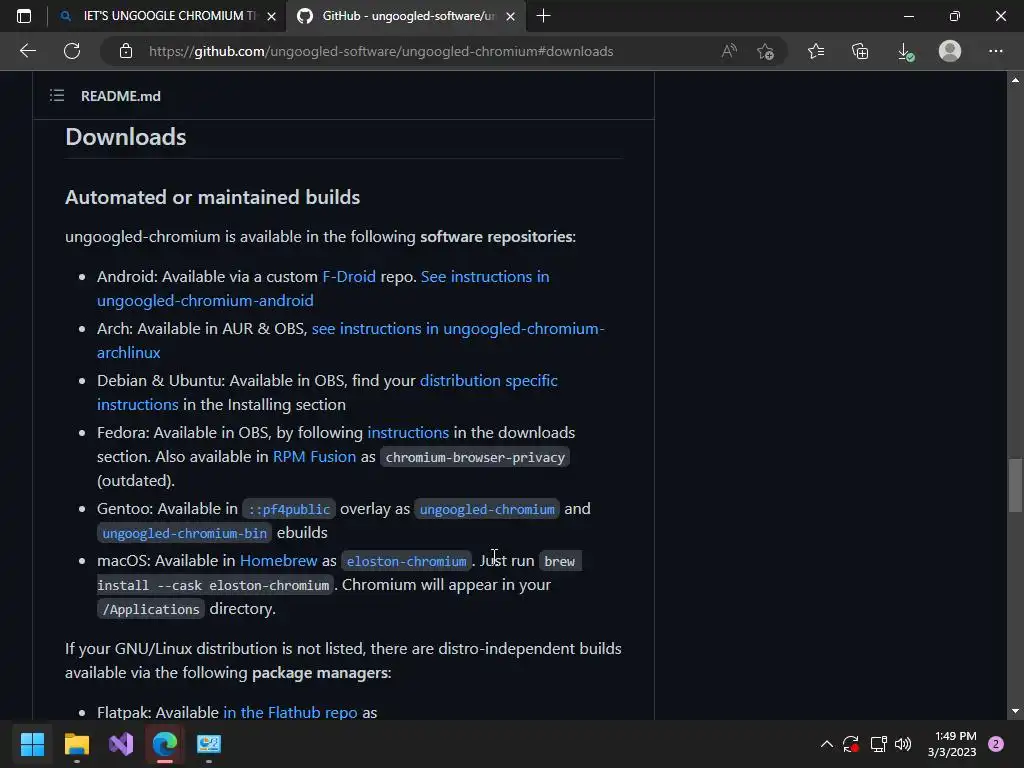Open ungoogled-chromium-bin ebuild link
Viewport: 1024px width, 768px height.
tap(185, 534)
